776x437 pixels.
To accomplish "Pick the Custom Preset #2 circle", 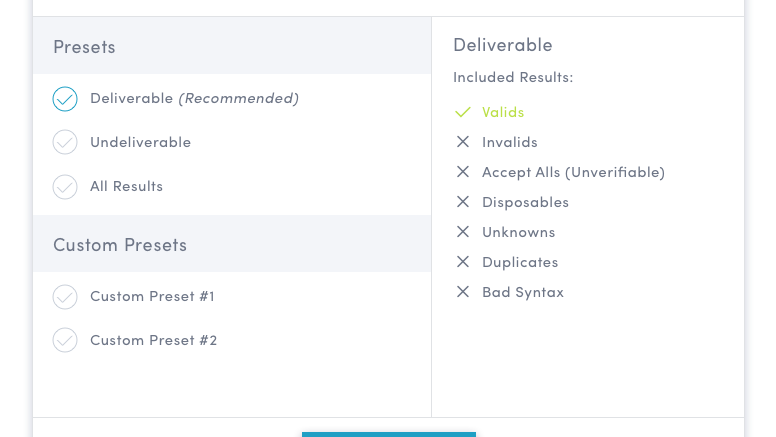I will pos(65,341).
